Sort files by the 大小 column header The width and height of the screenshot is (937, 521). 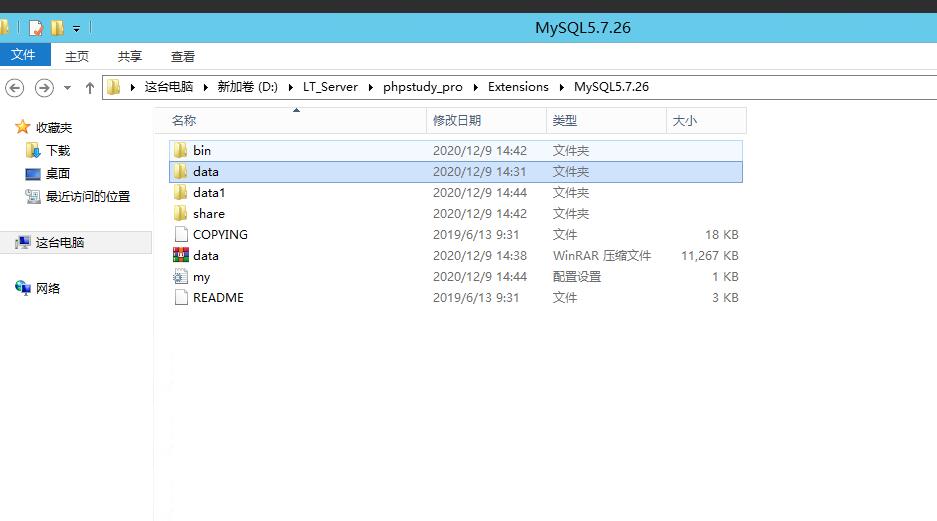tap(685, 121)
